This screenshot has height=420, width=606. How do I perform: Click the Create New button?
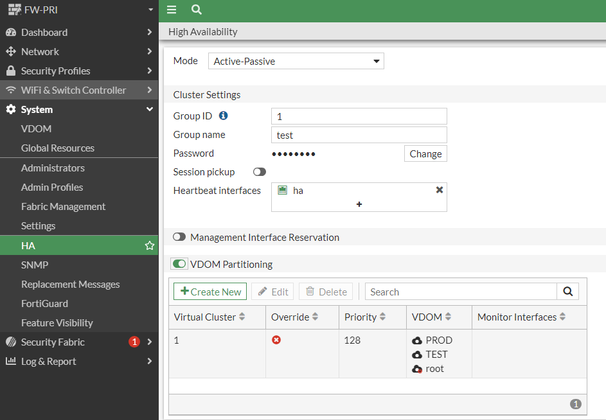[x=210, y=292]
